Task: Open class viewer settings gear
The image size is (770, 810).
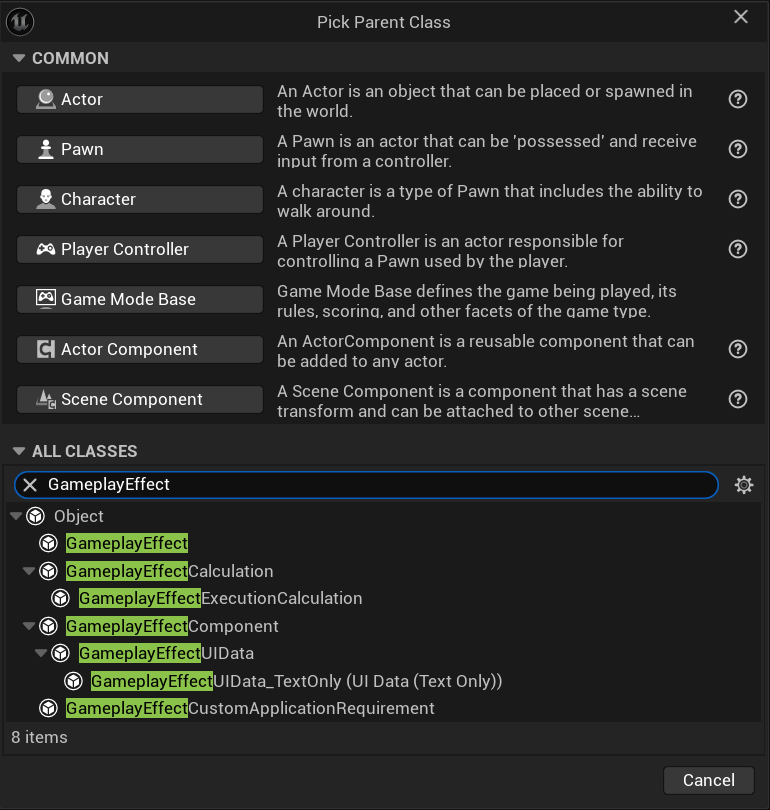Action: point(744,485)
